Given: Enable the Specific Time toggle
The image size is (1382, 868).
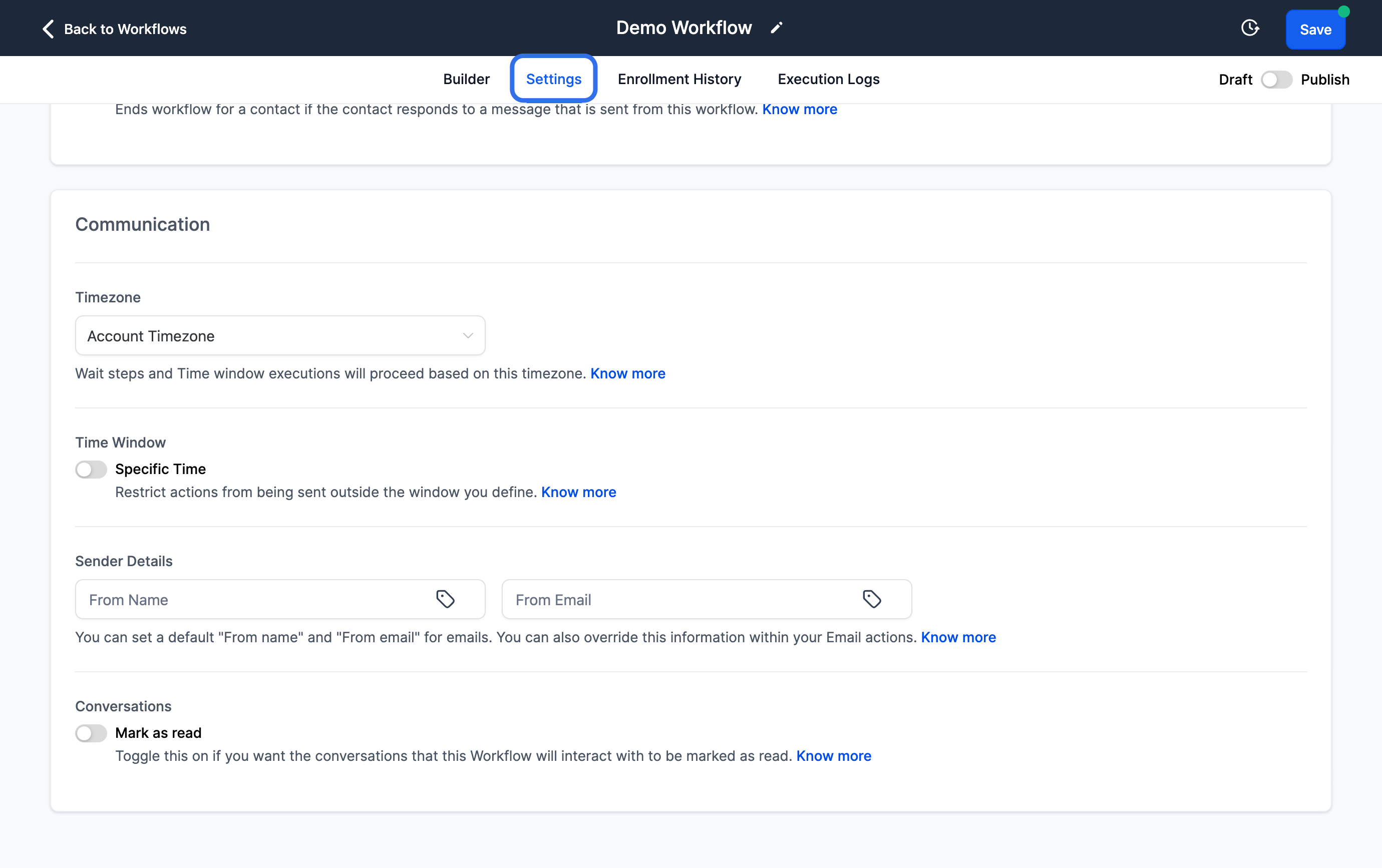Looking at the screenshot, I should click(91, 469).
